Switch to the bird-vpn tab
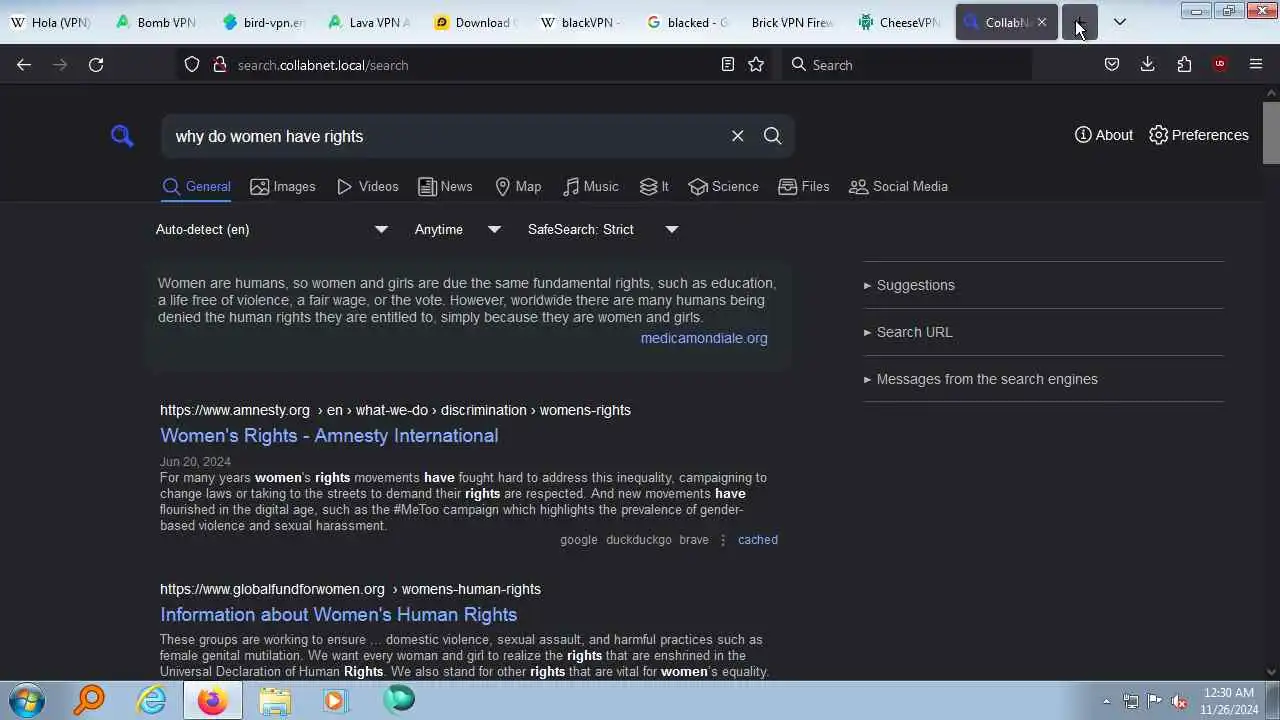 [263, 22]
